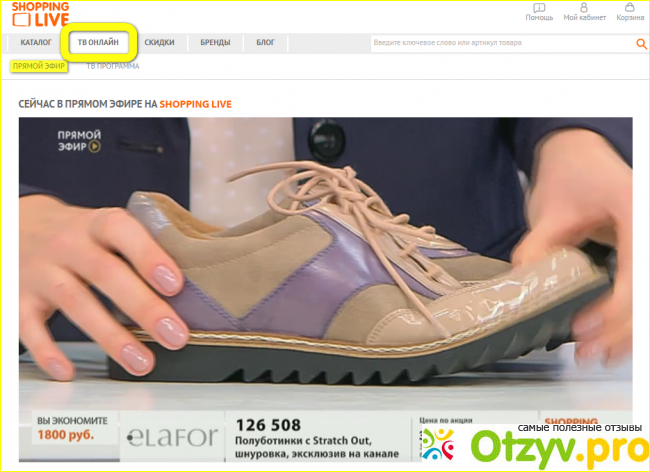The height and width of the screenshot is (472, 650).
Task: Open the Помощь help icon
Action: click(539, 11)
